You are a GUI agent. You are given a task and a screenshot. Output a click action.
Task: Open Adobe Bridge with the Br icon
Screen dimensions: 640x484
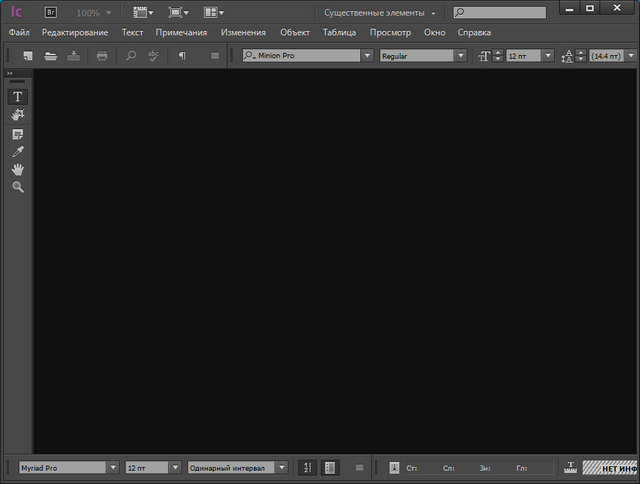coord(51,13)
